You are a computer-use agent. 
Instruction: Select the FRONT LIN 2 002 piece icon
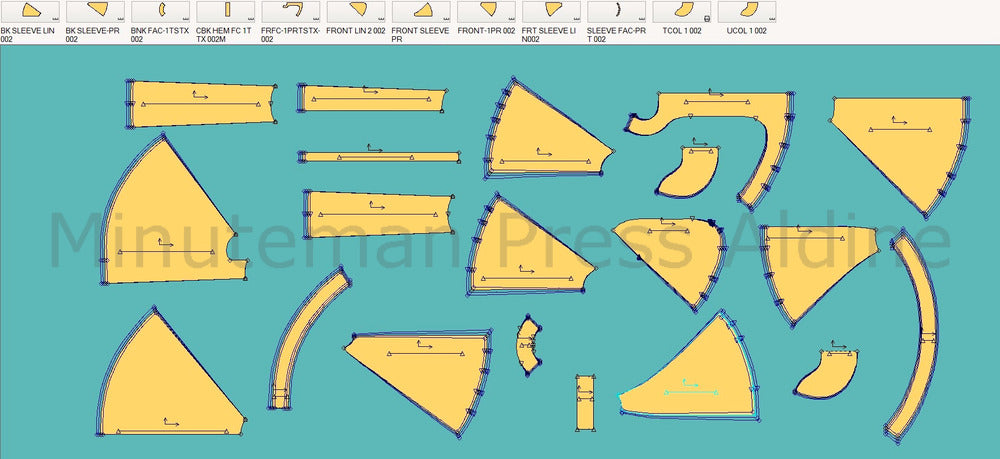click(358, 12)
